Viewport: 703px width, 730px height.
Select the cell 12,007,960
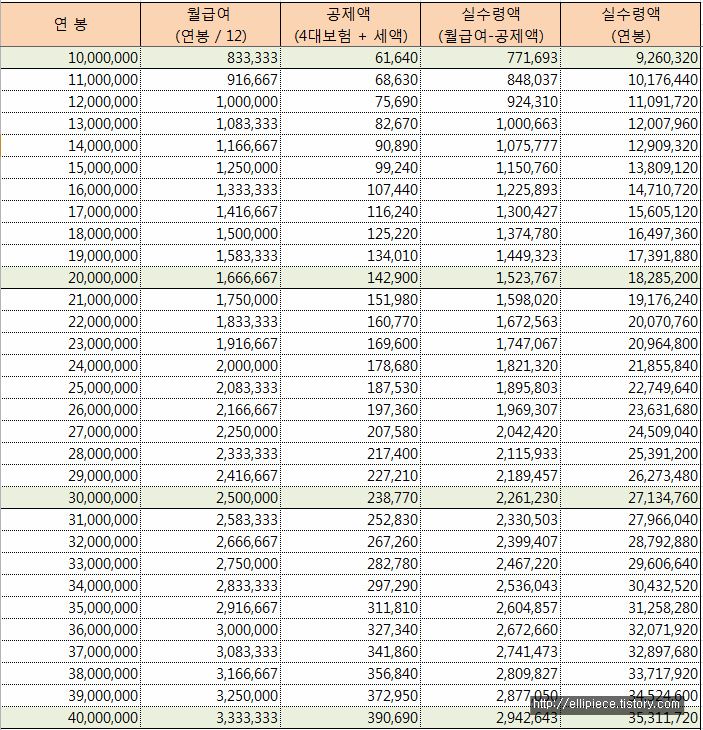(631, 124)
